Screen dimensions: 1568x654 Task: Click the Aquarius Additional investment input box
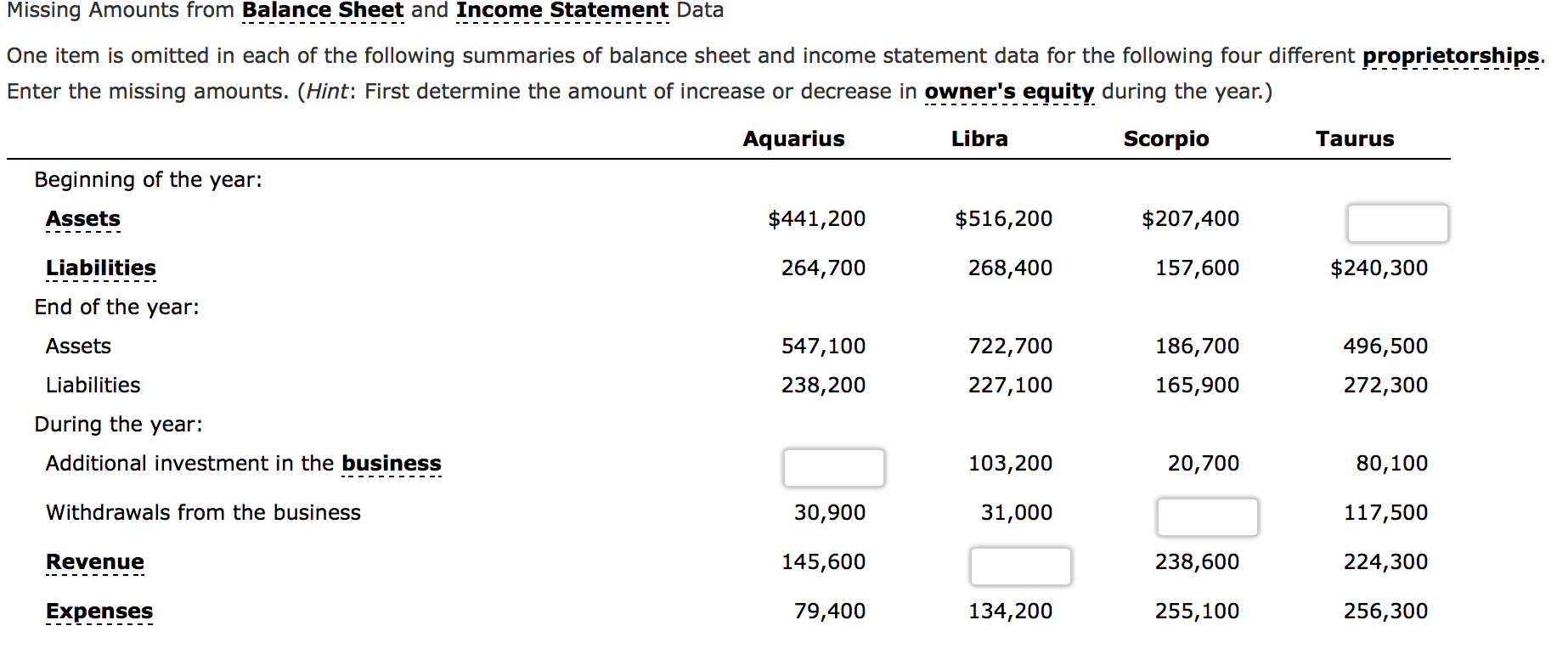(x=833, y=467)
